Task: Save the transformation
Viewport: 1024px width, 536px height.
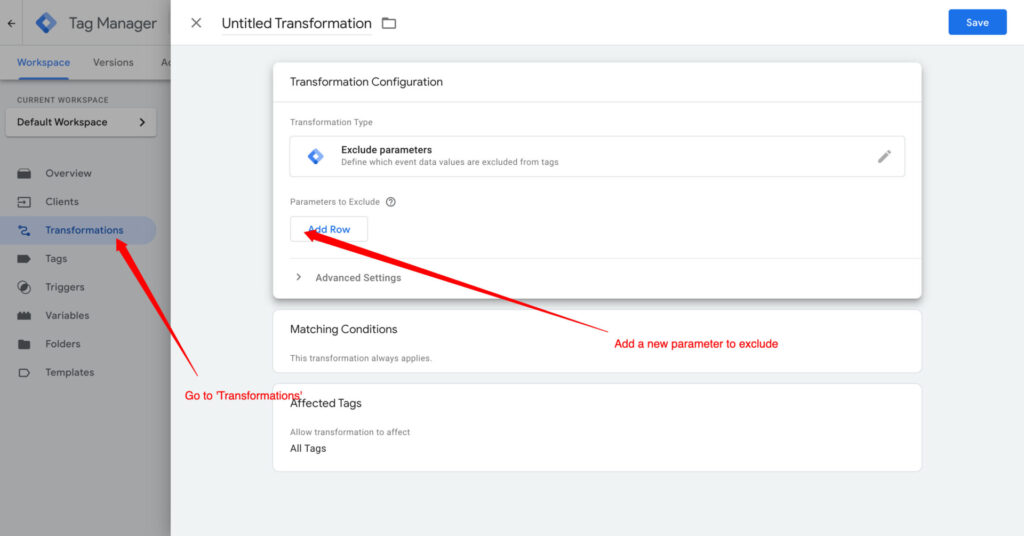Action: click(977, 22)
